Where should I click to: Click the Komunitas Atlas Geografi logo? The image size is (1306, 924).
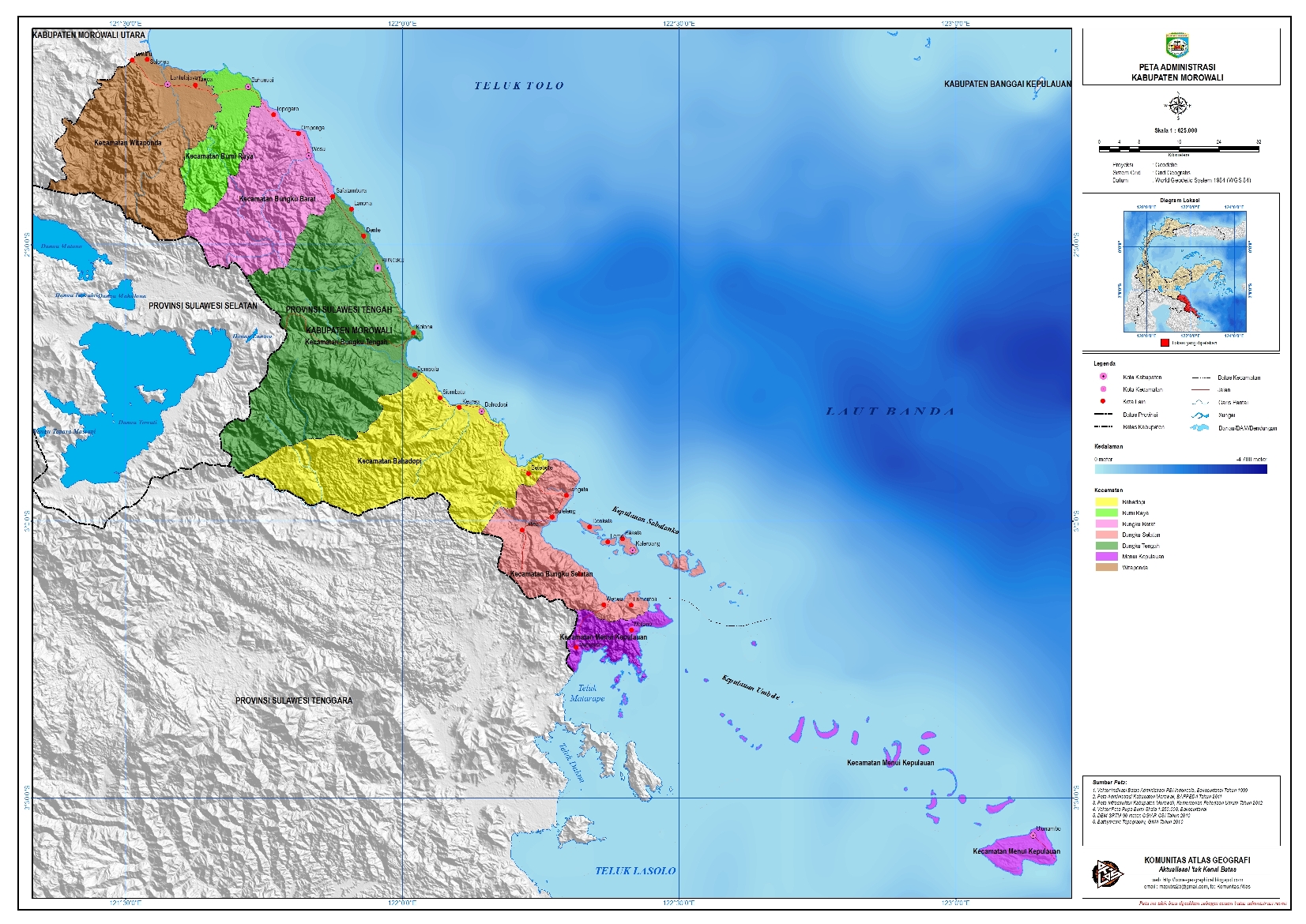coord(1107,873)
